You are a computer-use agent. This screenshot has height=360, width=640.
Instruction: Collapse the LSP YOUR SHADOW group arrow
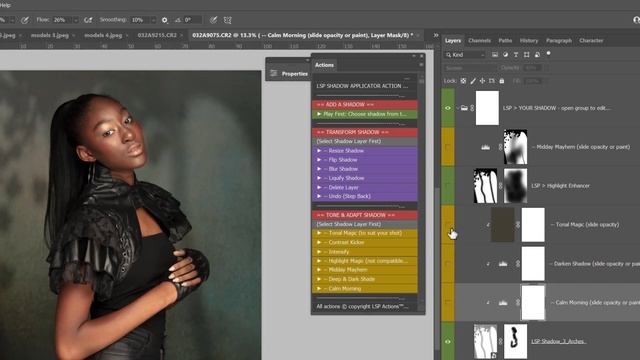[x=458, y=108]
